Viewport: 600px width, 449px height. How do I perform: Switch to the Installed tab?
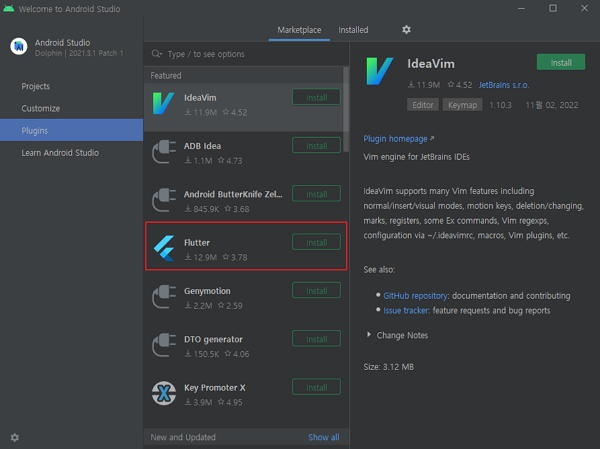(x=353, y=30)
